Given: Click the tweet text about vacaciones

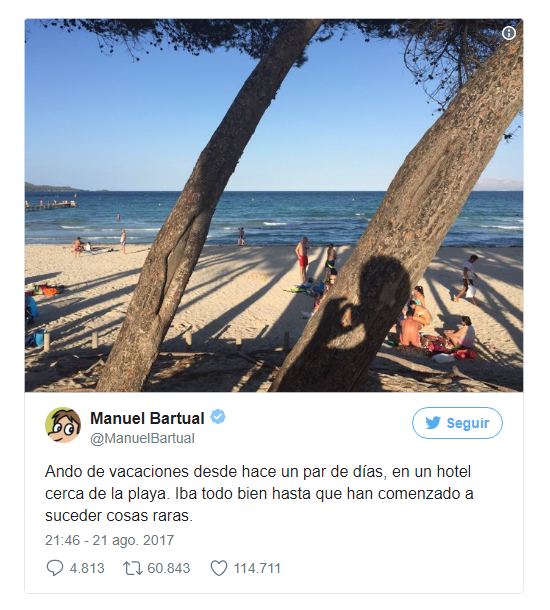Looking at the screenshot, I should click(x=259, y=493).
